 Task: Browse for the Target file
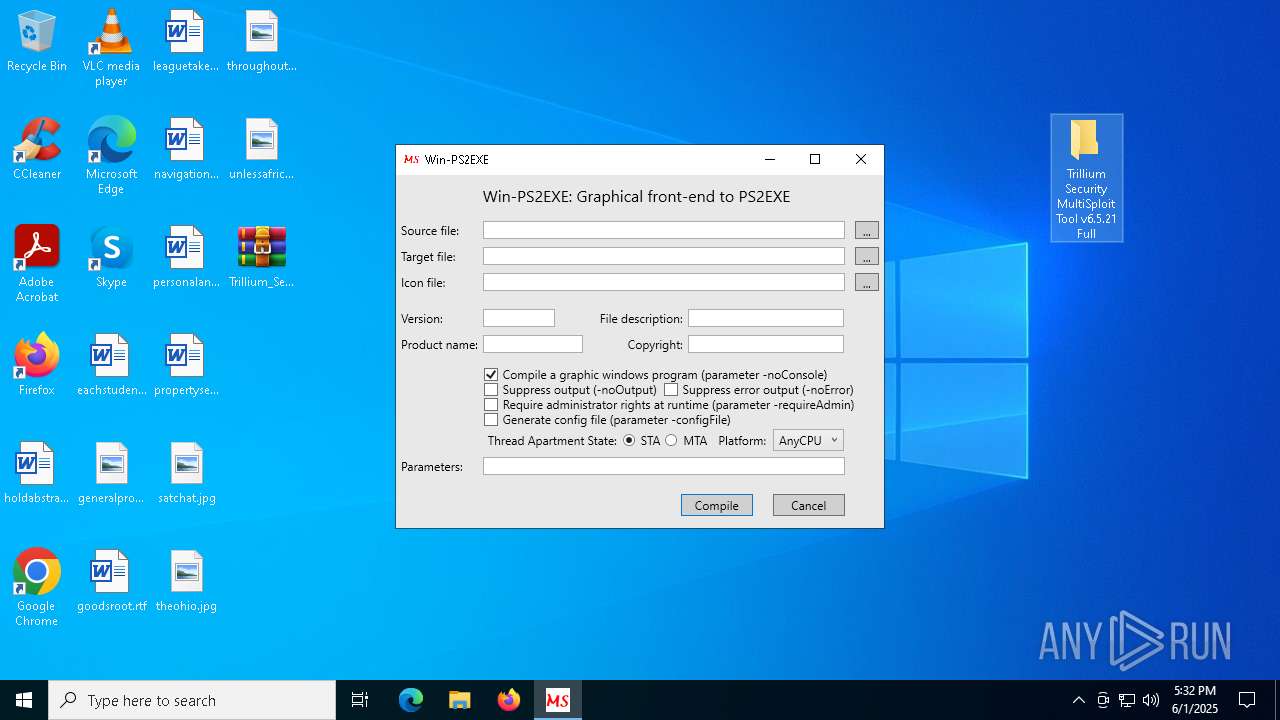point(867,256)
